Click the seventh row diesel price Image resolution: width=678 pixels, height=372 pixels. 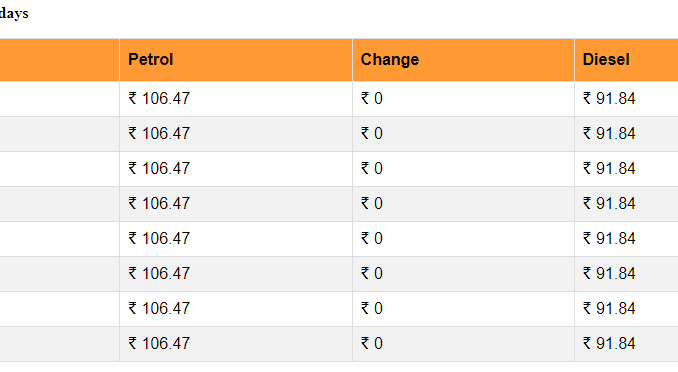(x=609, y=309)
